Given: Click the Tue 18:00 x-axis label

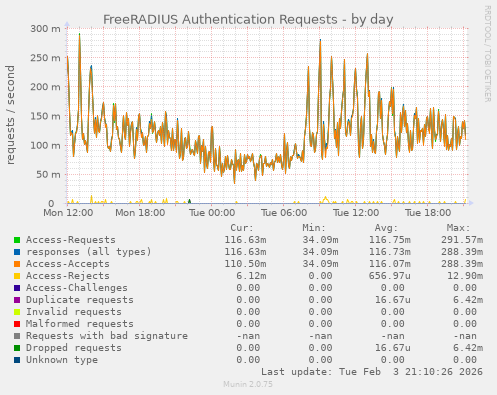Looking at the screenshot, I should tap(428, 213).
